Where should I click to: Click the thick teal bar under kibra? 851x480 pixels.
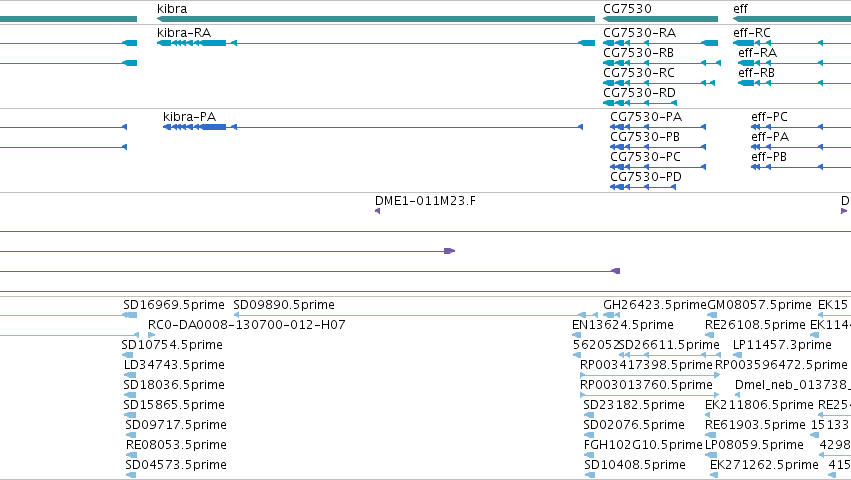[376, 20]
